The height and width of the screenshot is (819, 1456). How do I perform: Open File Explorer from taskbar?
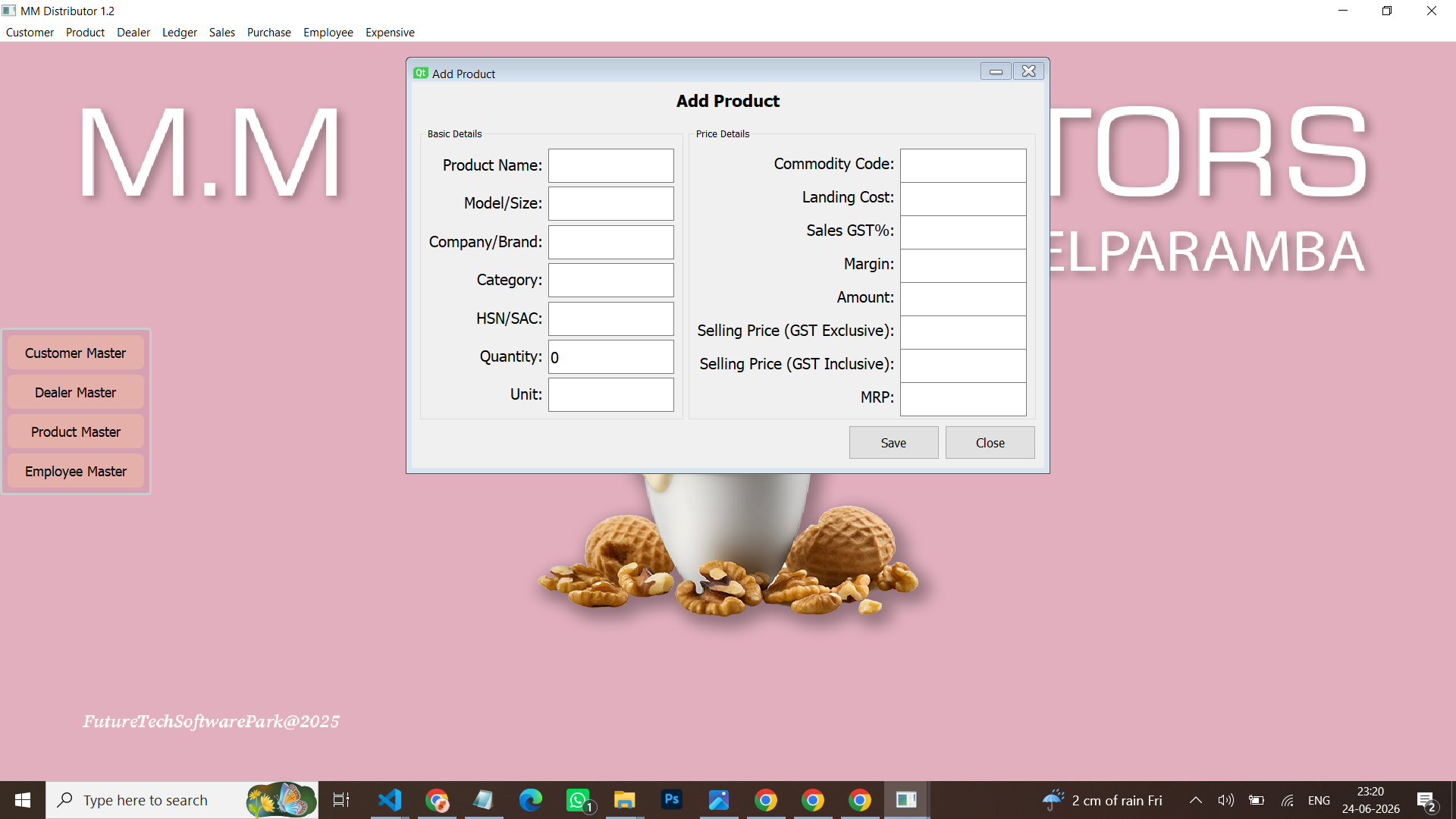(x=625, y=800)
